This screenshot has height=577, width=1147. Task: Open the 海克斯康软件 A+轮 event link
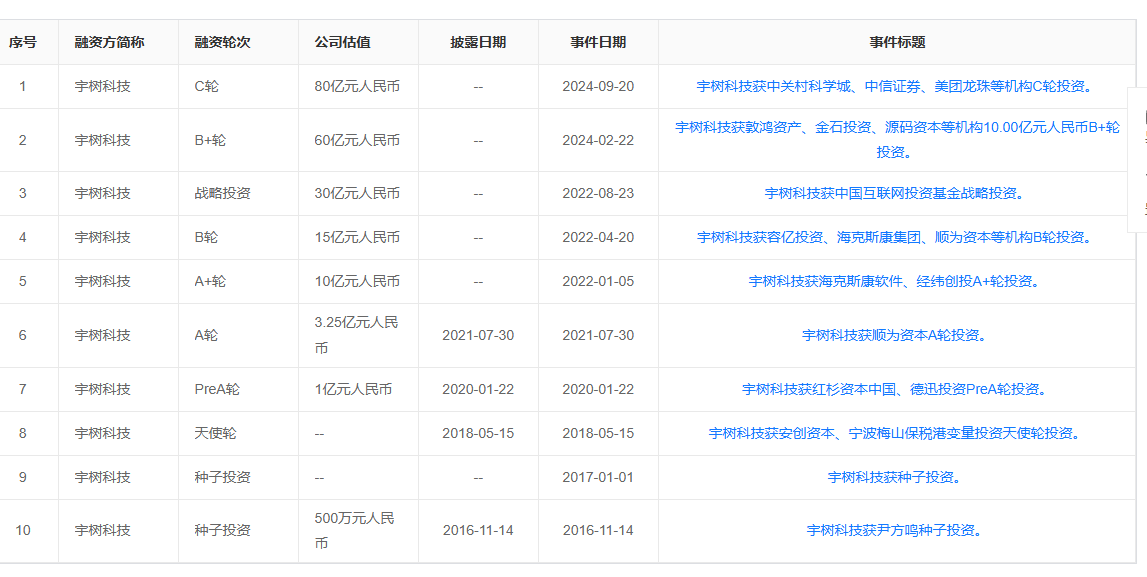[x=897, y=281]
